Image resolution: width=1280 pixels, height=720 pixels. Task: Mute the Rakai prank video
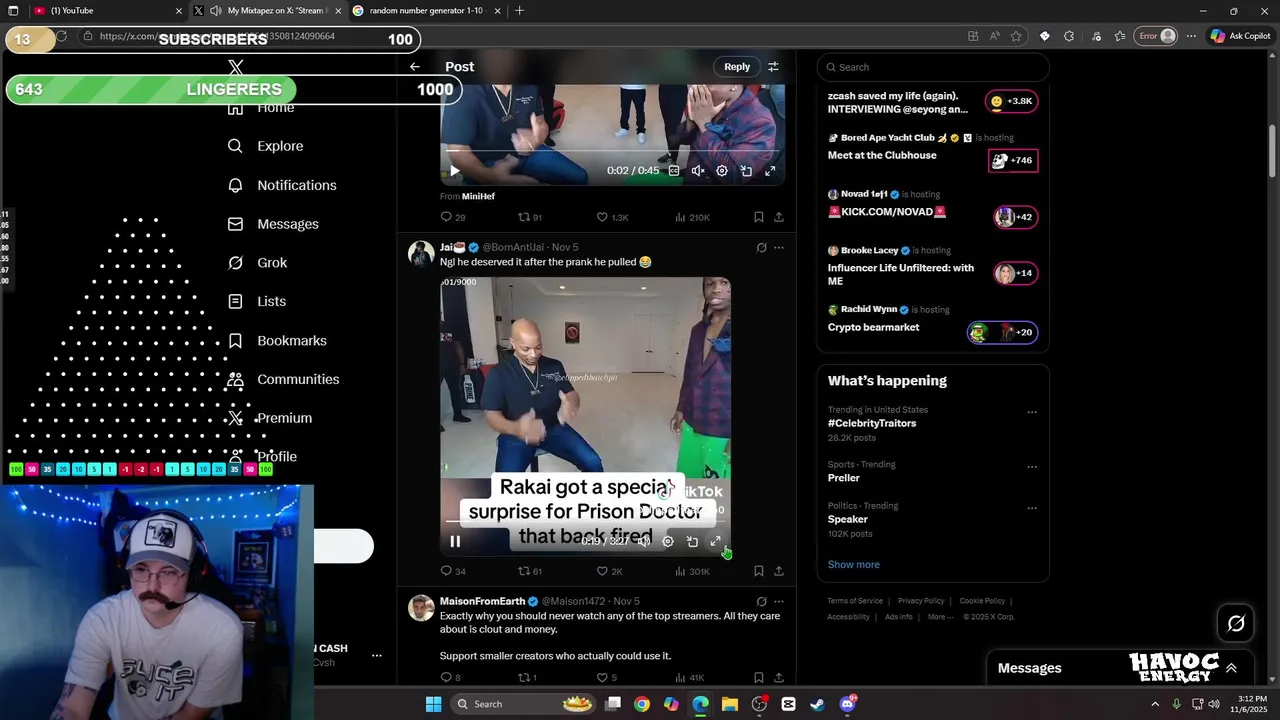644,541
